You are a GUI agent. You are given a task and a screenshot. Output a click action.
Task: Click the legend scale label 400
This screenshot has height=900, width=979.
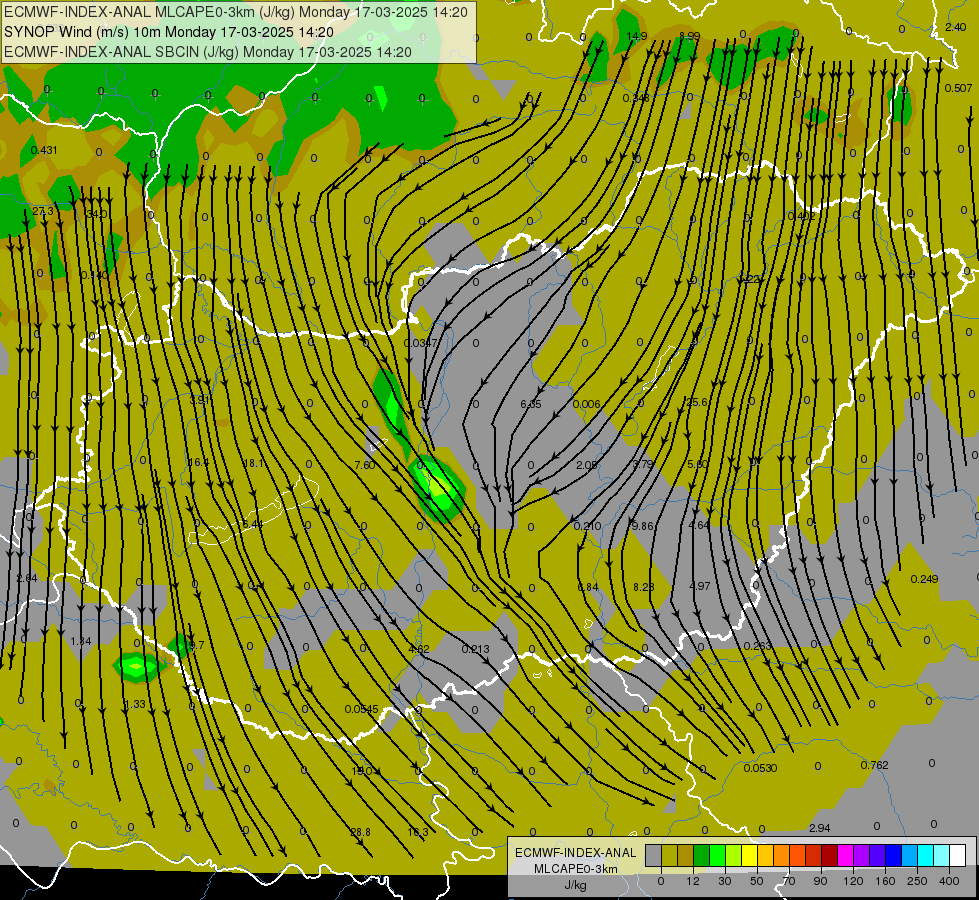tap(949, 881)
